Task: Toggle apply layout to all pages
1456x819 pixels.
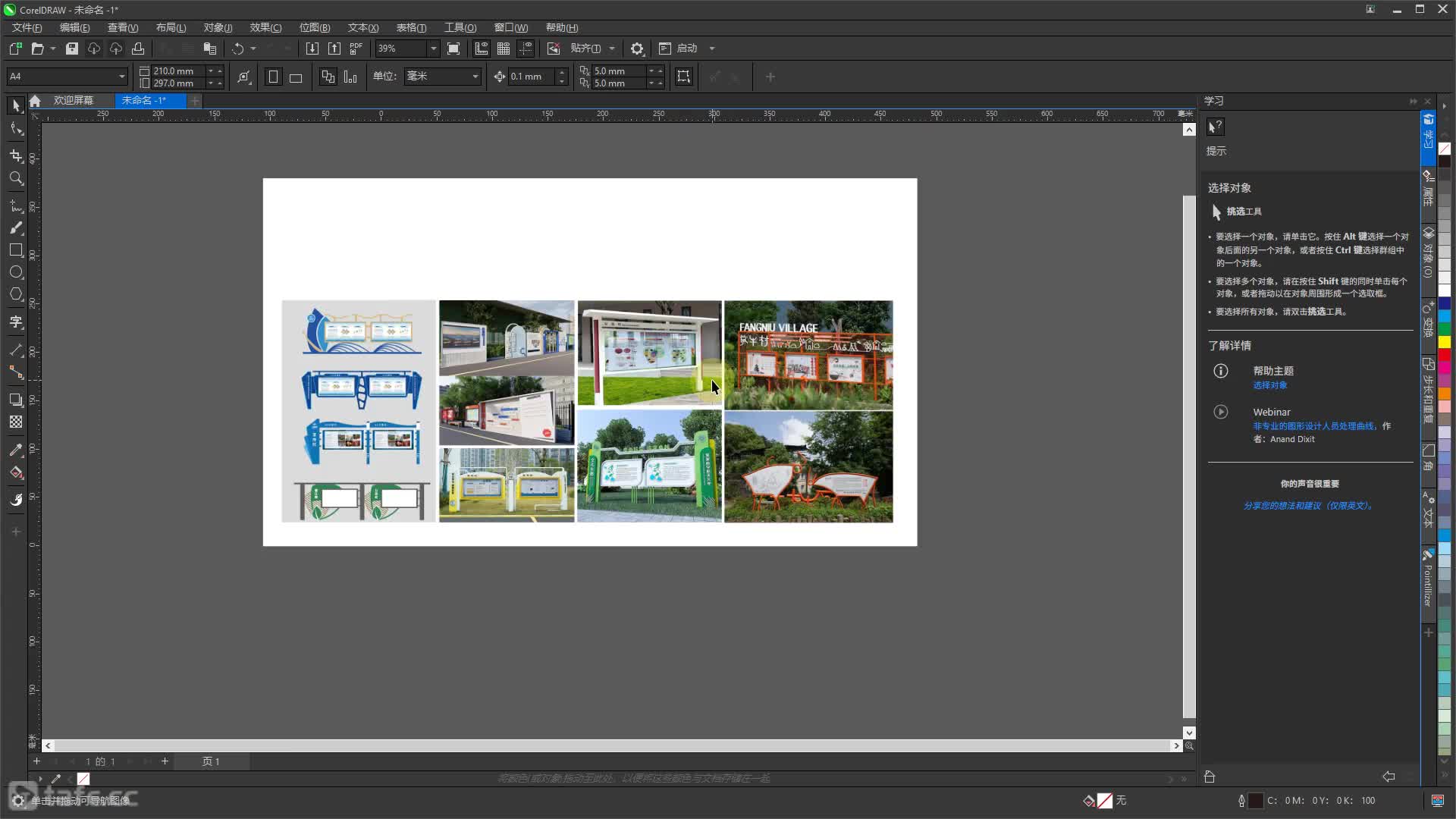Action: pos(328,77)
